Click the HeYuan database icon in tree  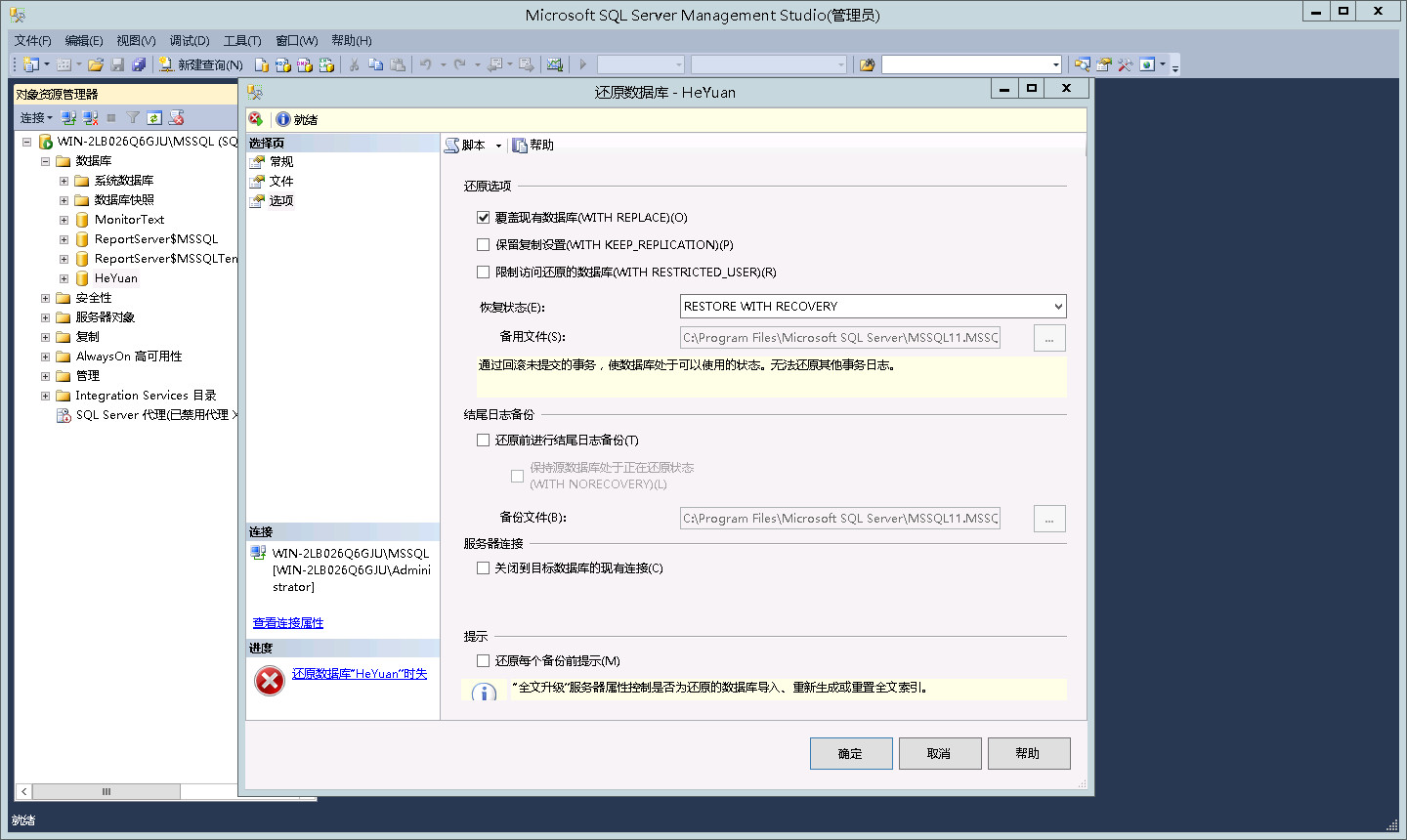[x=82, y=278]
